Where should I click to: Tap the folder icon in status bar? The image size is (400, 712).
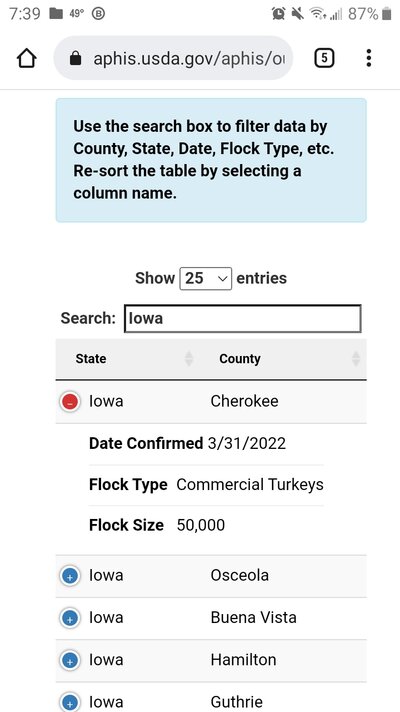(56, 14)
